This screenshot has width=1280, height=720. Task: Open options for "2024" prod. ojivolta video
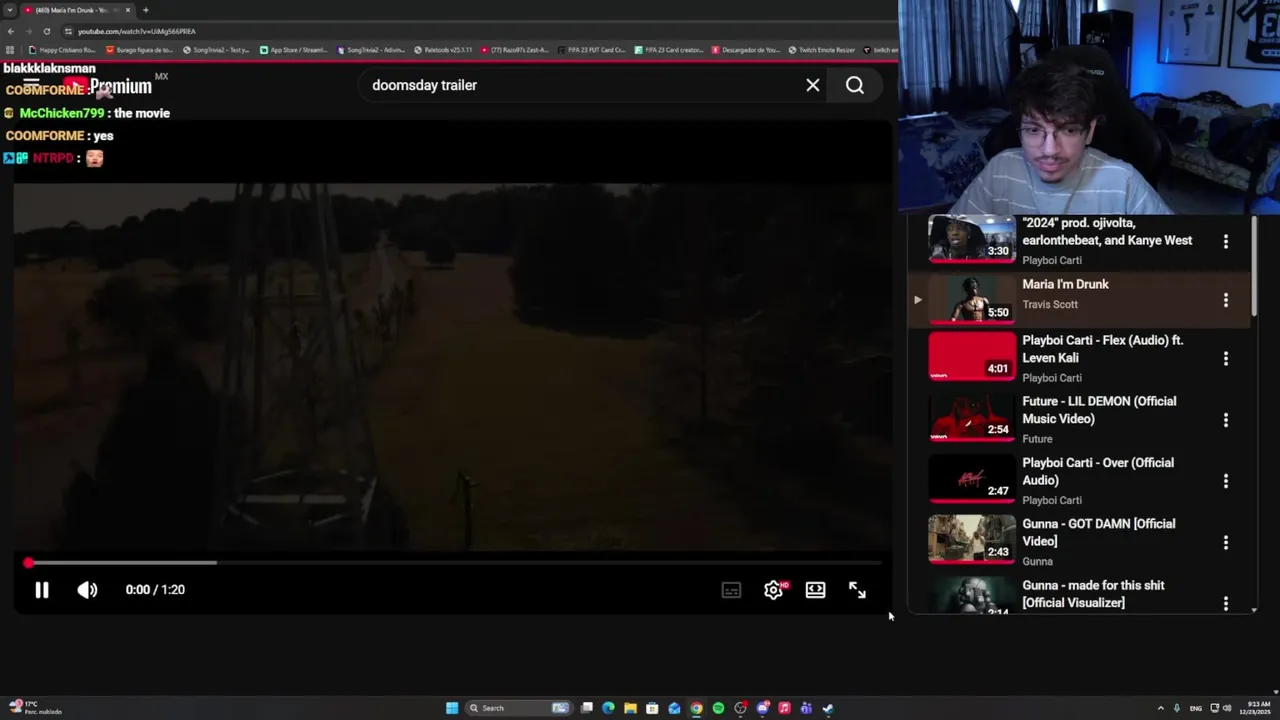click(1226, 241)
